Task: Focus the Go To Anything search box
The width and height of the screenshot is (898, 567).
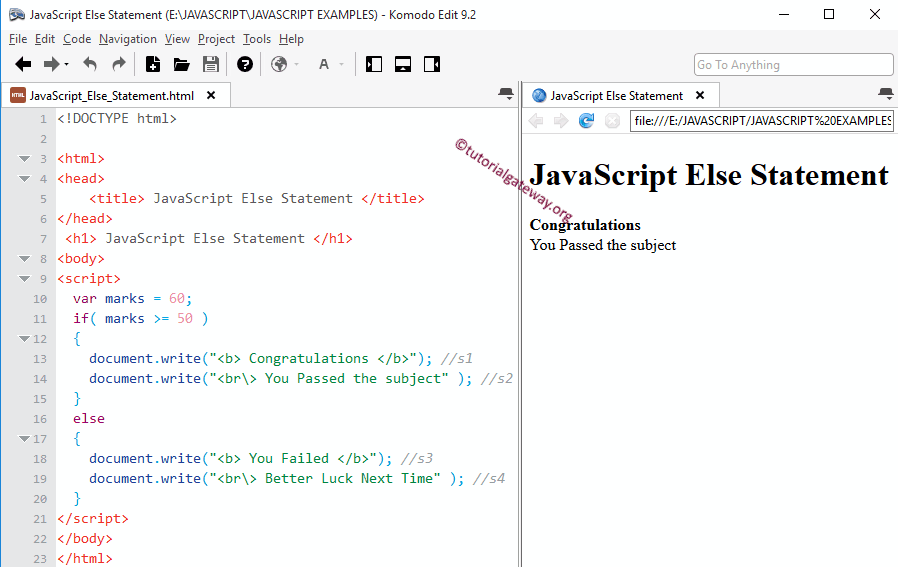Action: coord(793,65)
